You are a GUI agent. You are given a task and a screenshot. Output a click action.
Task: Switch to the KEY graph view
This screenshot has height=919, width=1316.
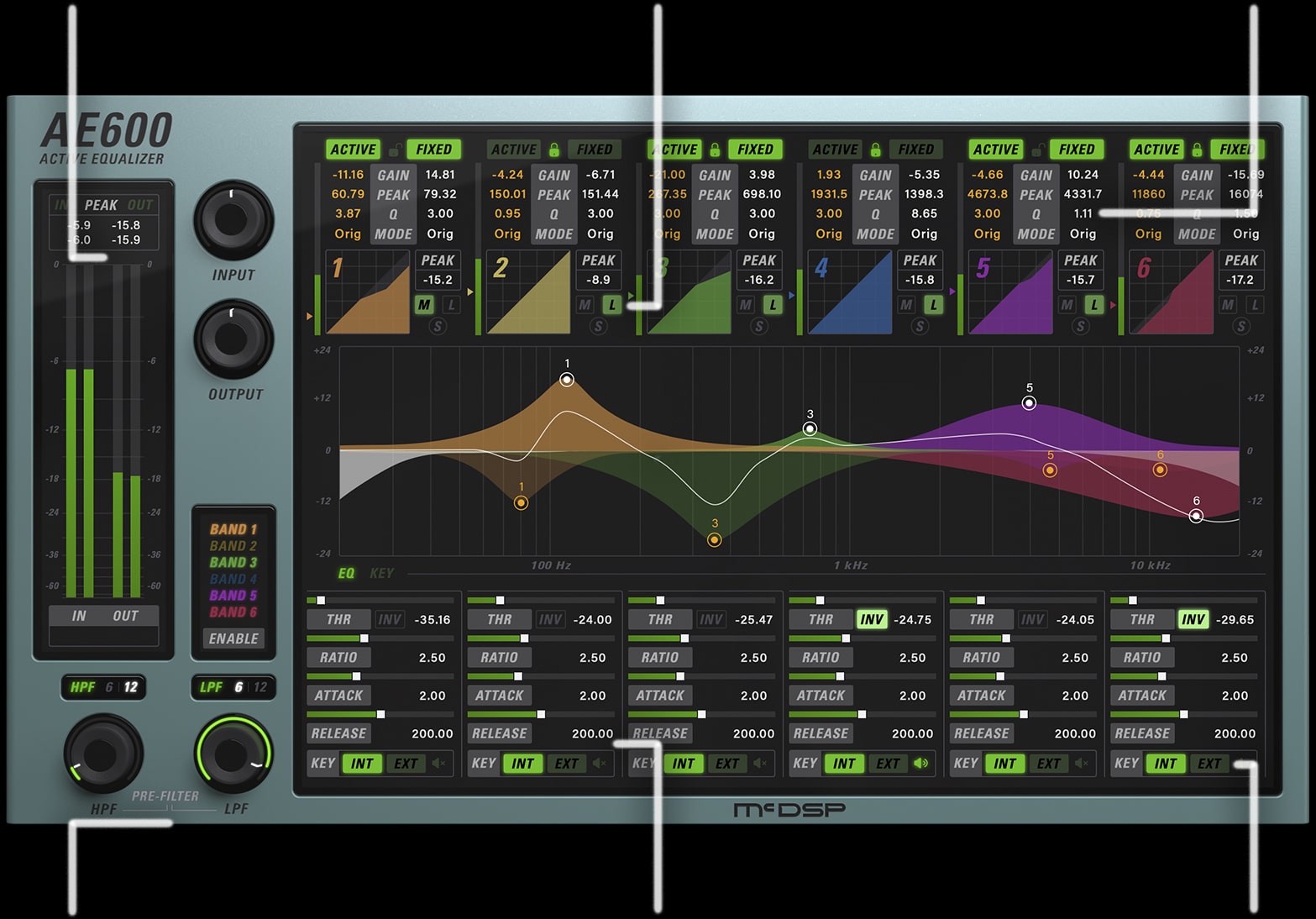[x=382, y=573]
